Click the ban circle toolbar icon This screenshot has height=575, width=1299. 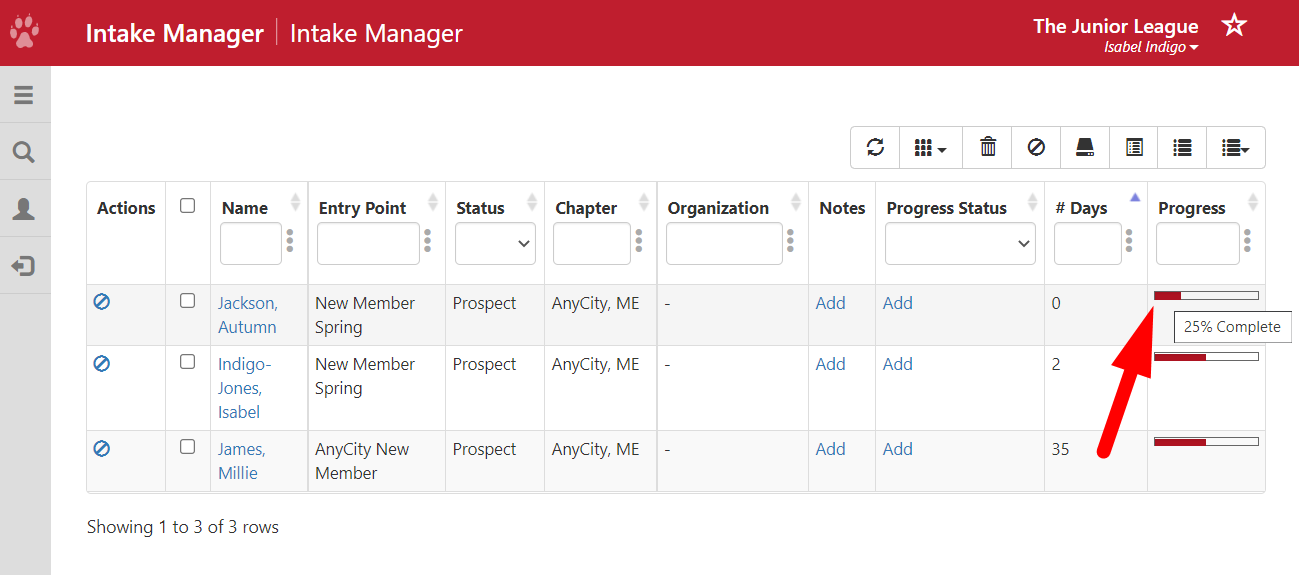click(1036, 147)
